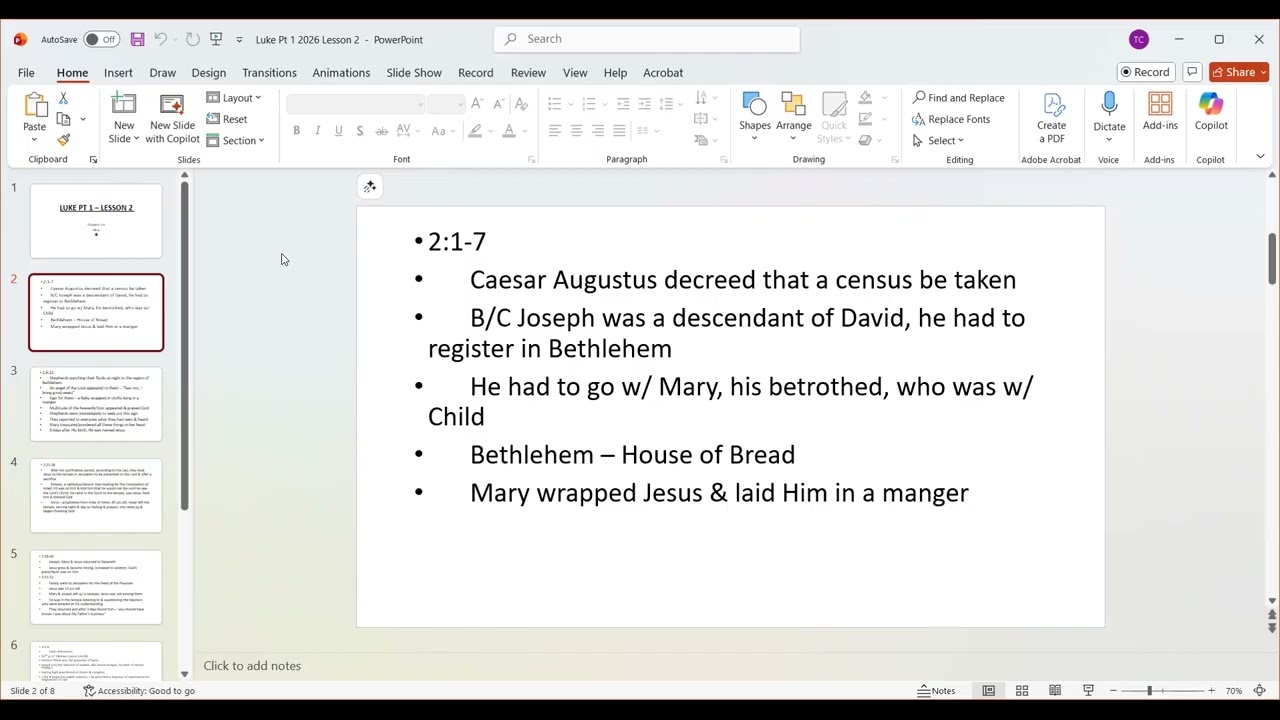Expand the Section dropdown

236,140
